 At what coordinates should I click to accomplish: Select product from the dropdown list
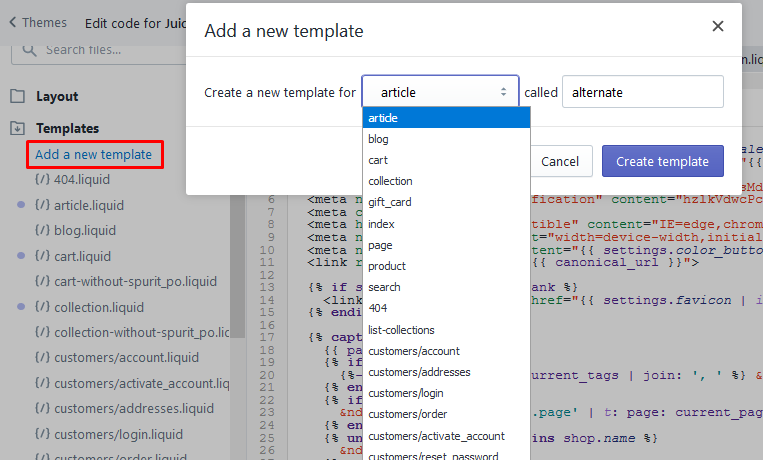[x=446, y=266]
